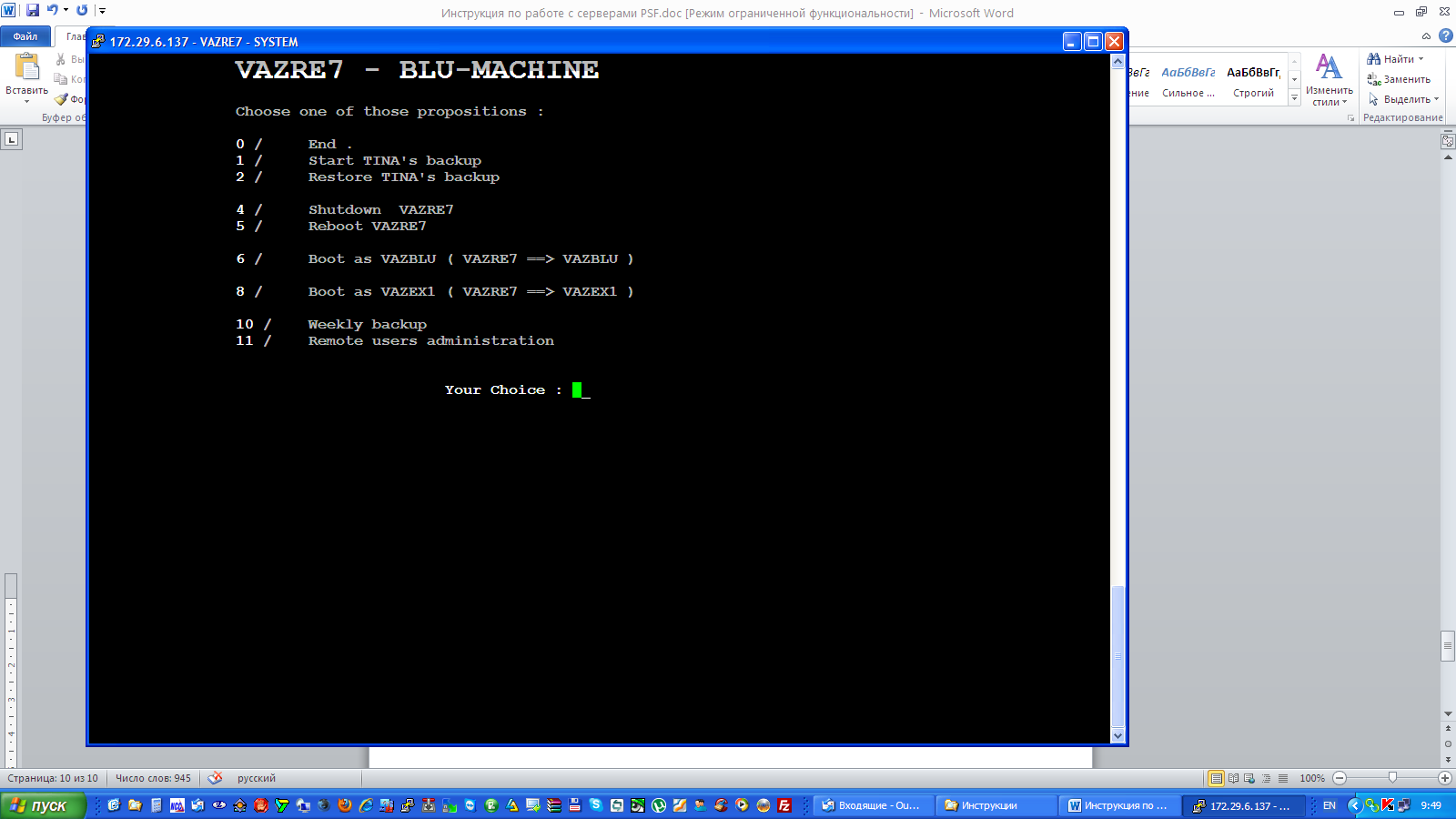Screen dimensions: 1456x819
Task: Apply the Строгий style in Word gallery
Action: 1253,82
